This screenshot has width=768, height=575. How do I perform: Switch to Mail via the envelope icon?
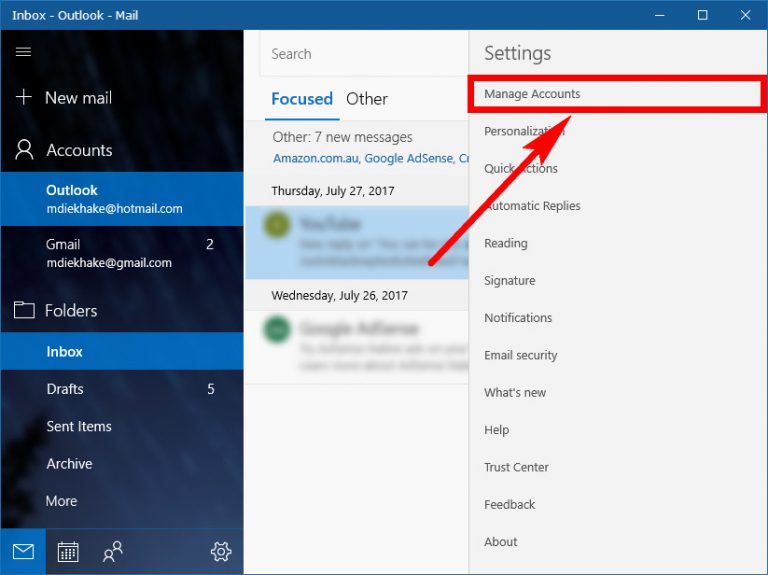pos(23,551)
